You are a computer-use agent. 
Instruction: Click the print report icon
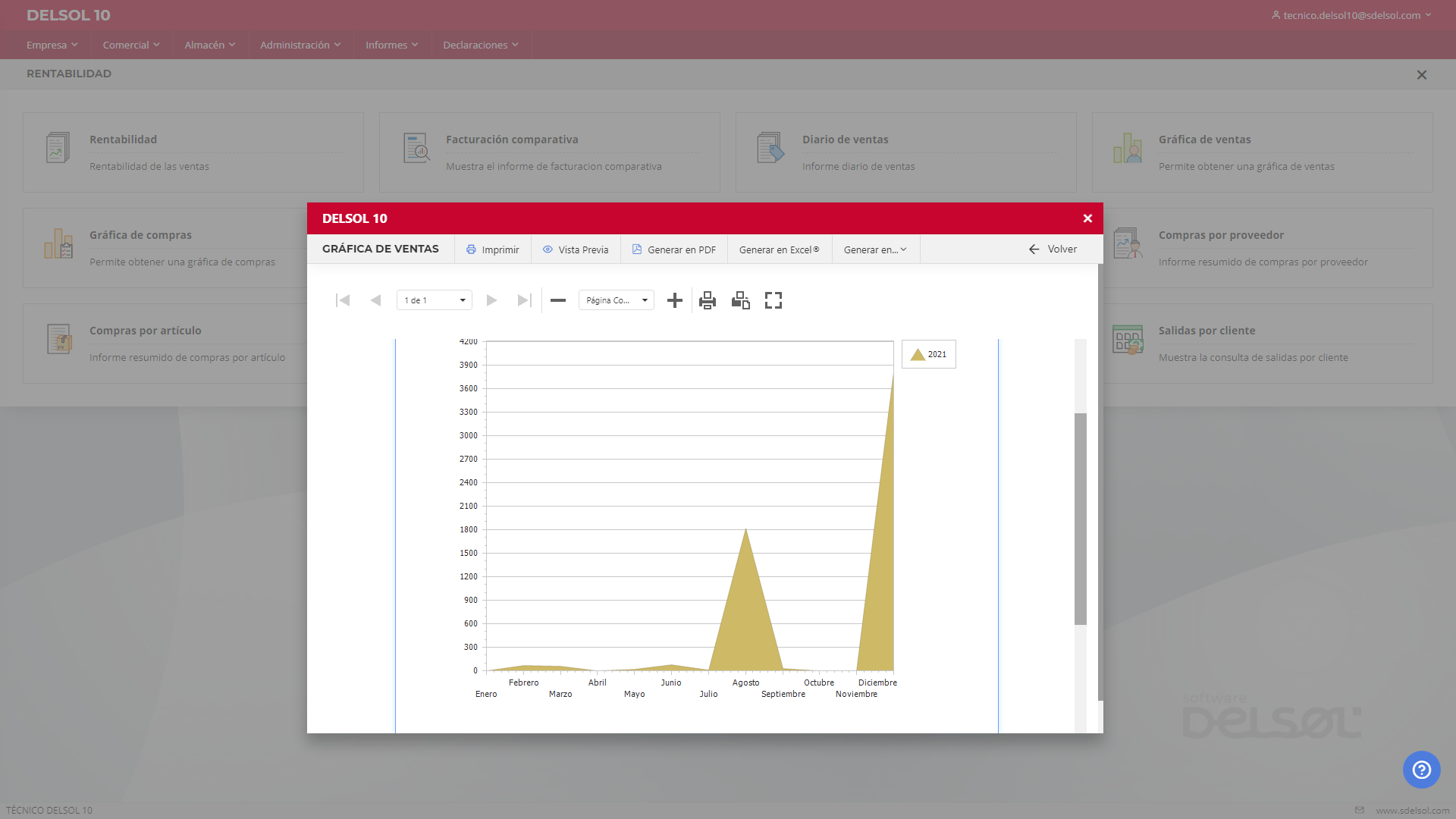pos(708,300)
